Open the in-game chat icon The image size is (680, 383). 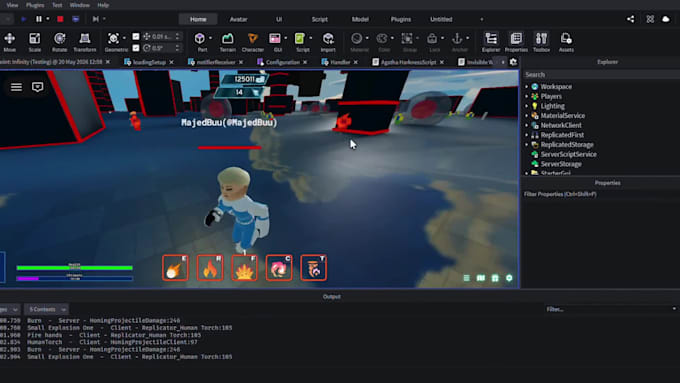tap(38, 87)
